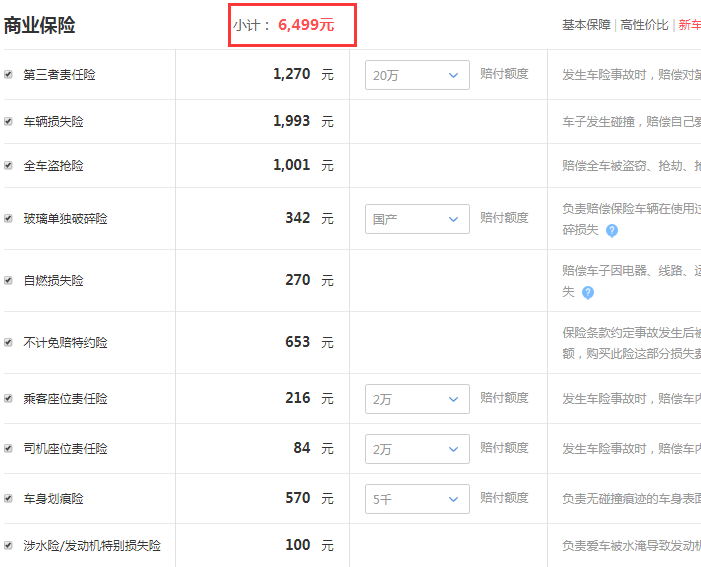This screenshot has width=701, height=567.
Task: Click the 乘客座位责任险 label
Action: [x=65, y=398]
